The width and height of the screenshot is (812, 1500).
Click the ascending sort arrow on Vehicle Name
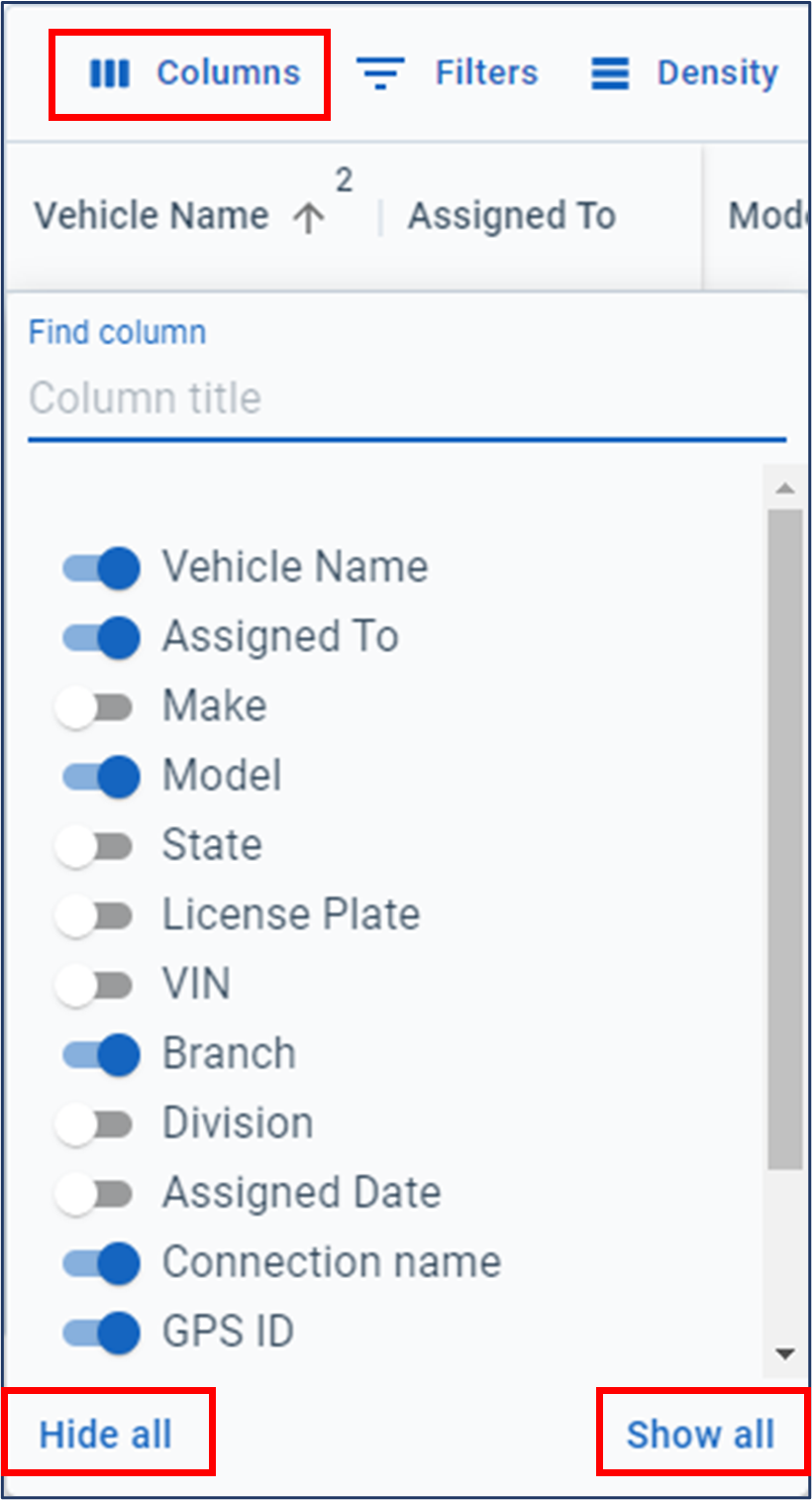(x=307, y=217)
